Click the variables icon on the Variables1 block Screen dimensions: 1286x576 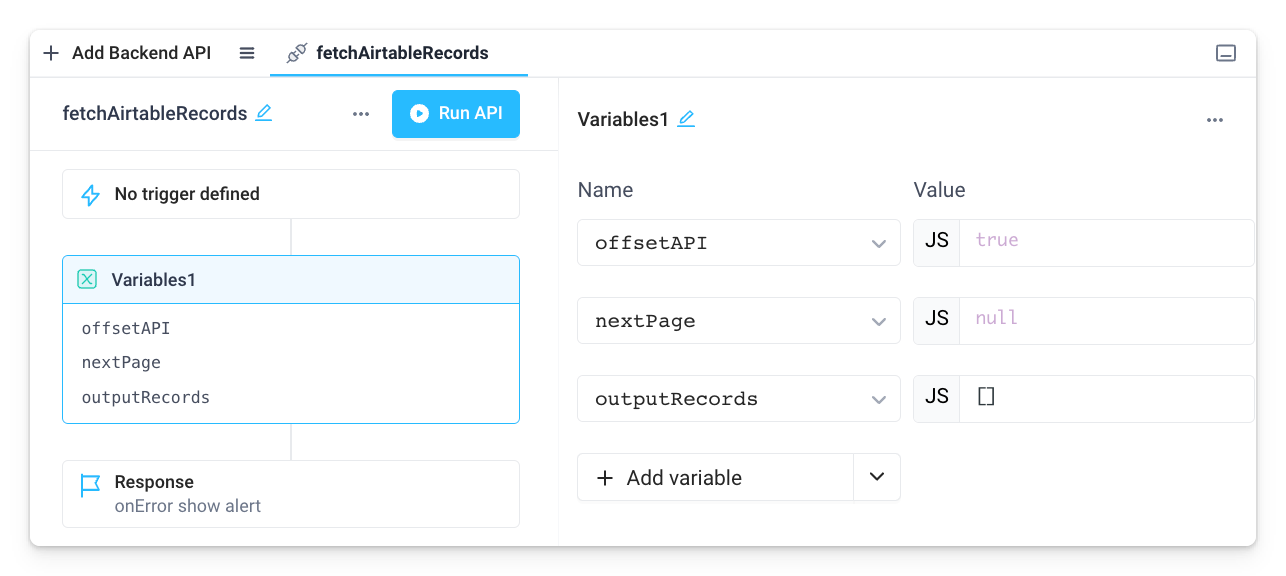point(89,279)
